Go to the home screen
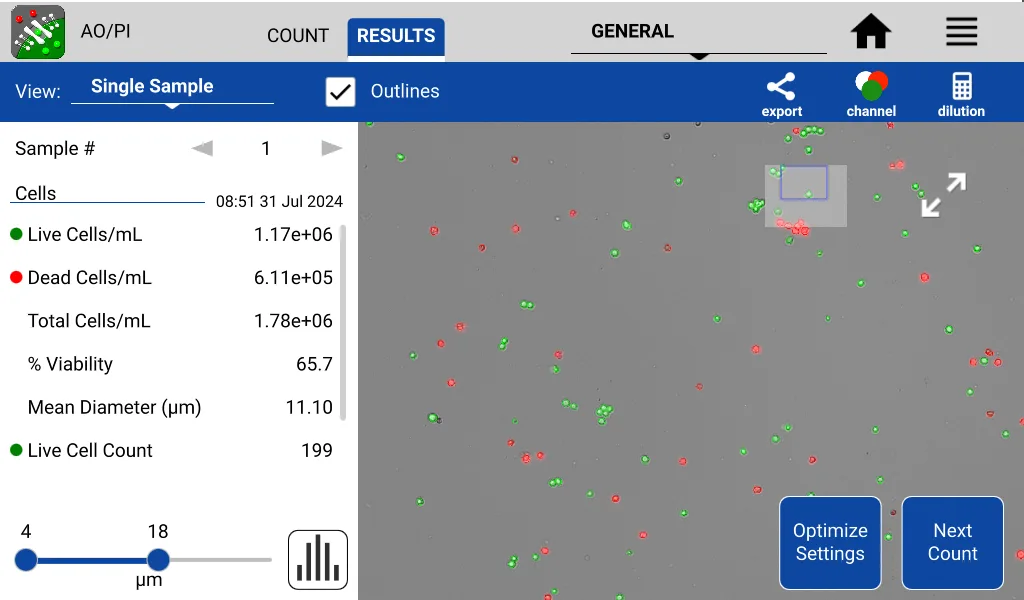This screenshot has width=1024, height=600. (x=870, y=31)
